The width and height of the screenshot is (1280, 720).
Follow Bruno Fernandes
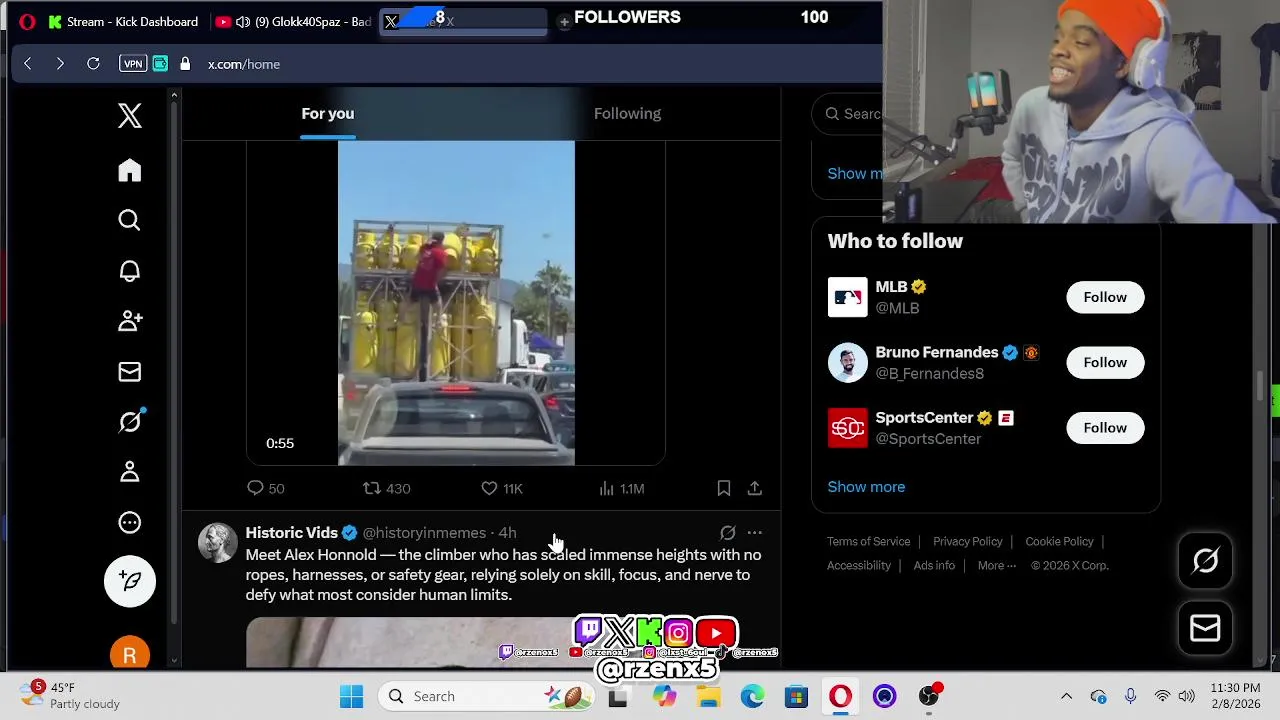point(1105,362)
